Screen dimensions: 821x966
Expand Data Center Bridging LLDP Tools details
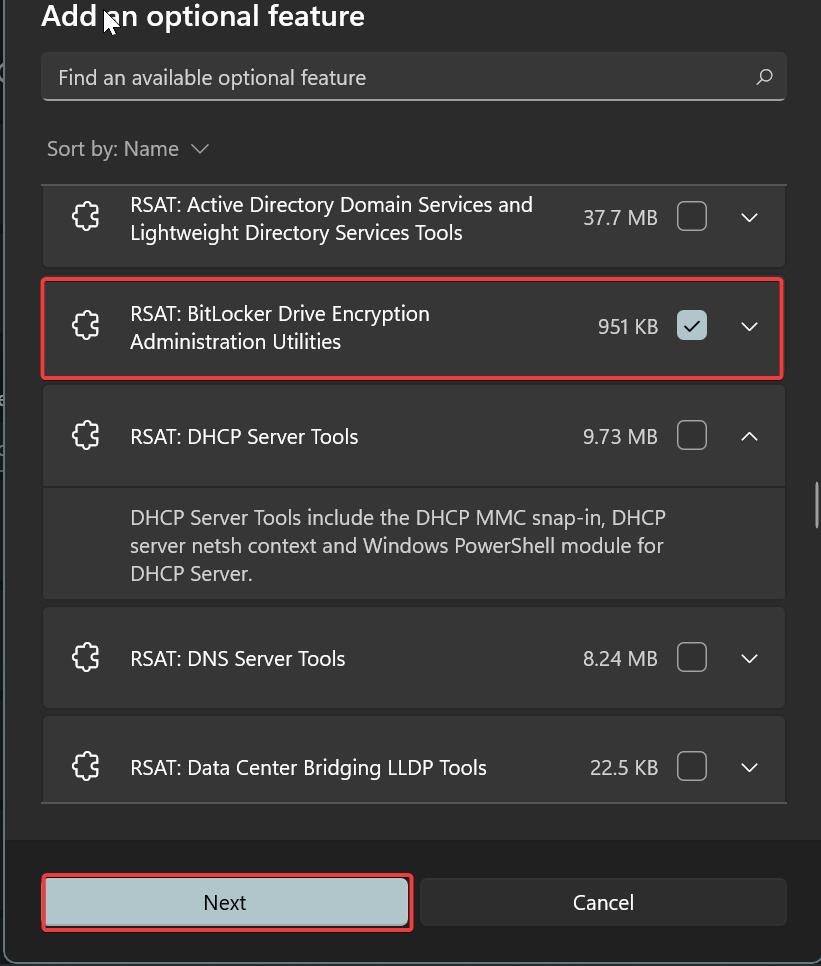point(749,766)
